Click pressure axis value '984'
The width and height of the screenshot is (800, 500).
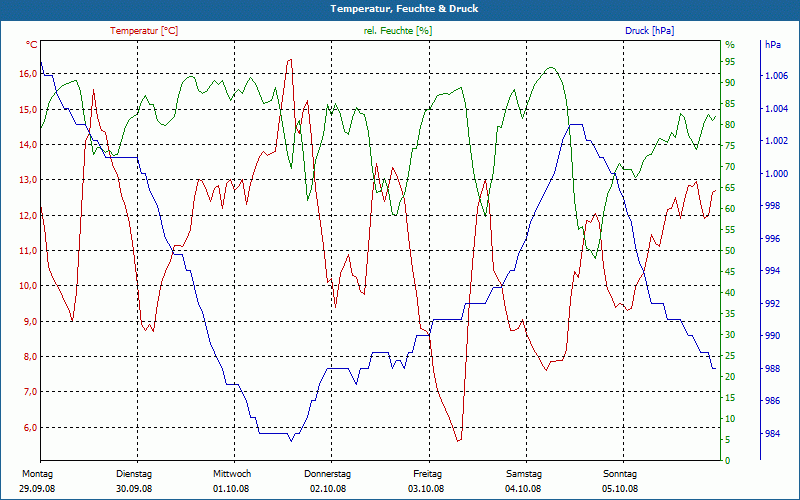click(772, 434)
